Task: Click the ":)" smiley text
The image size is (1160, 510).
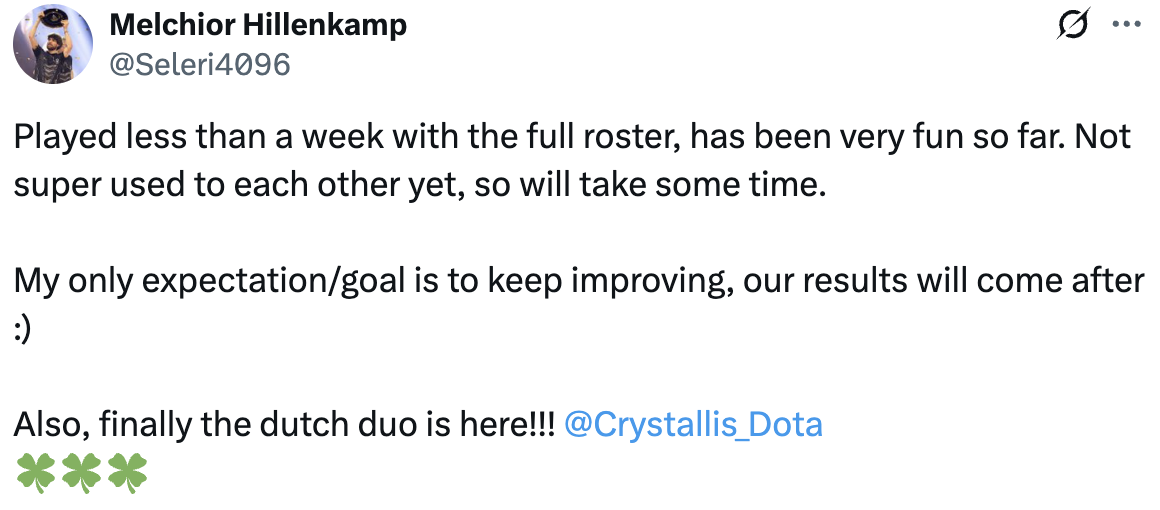Action: pyautogui.click(x=22, y=331)
